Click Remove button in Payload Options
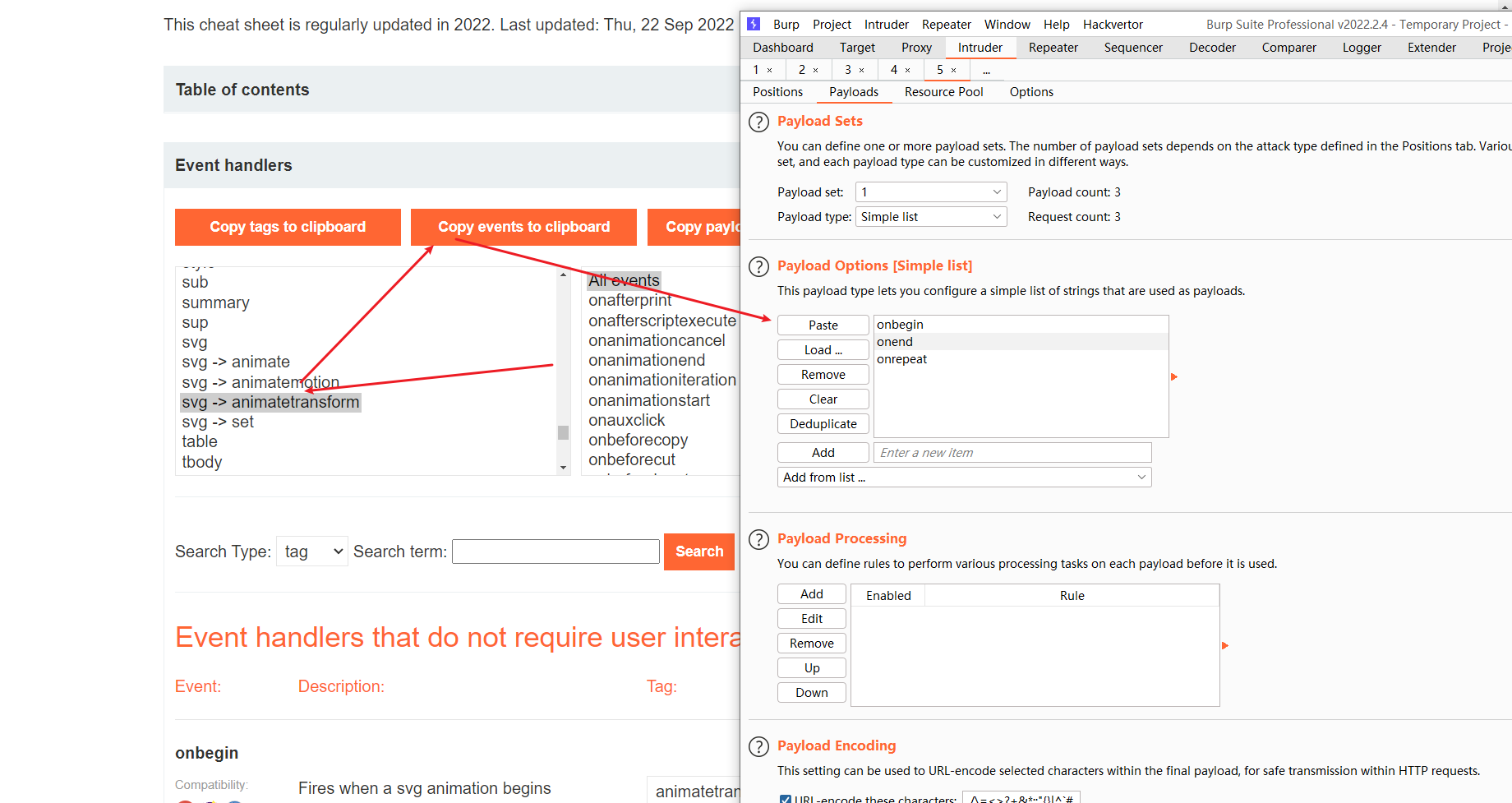The image size is (1512, 803). pos(823,375)
